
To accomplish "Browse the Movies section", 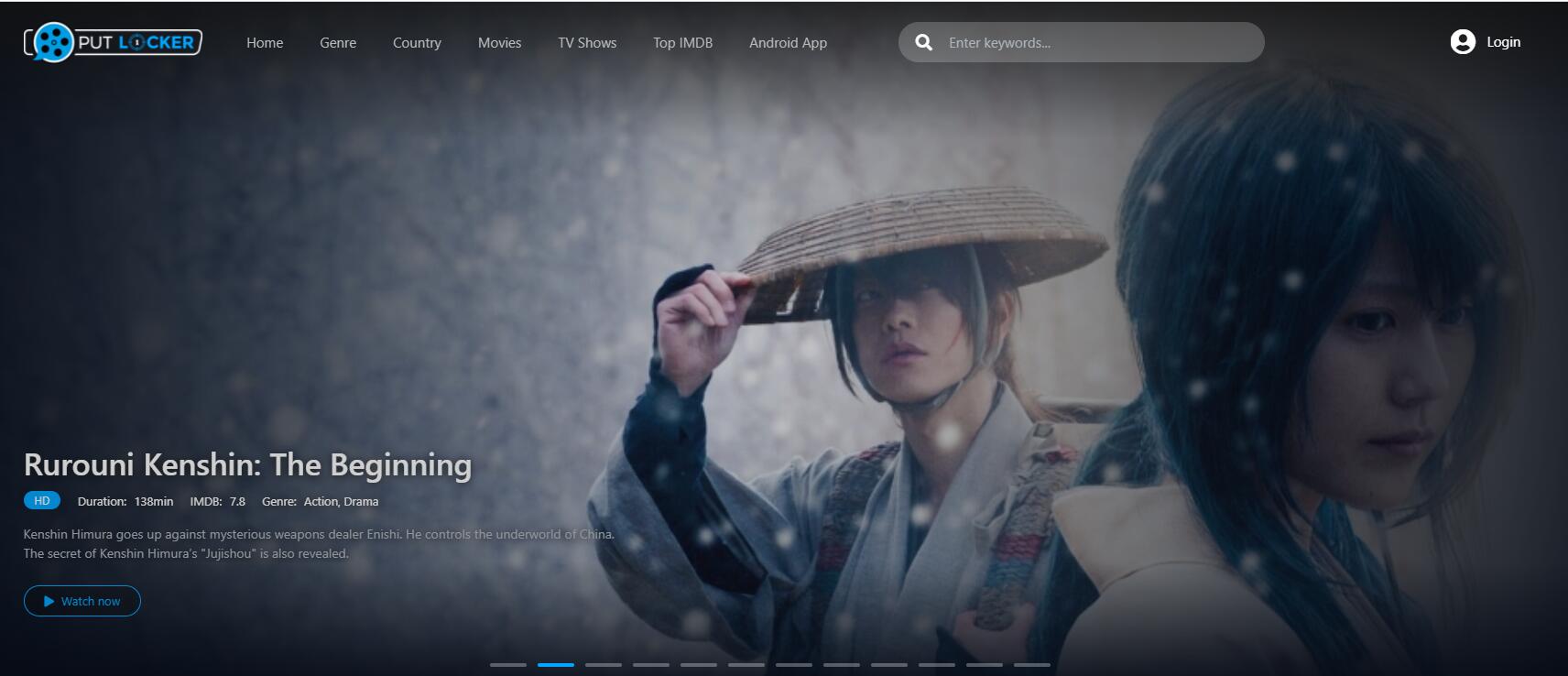I will pyautogui.click(x=499, y=43).
